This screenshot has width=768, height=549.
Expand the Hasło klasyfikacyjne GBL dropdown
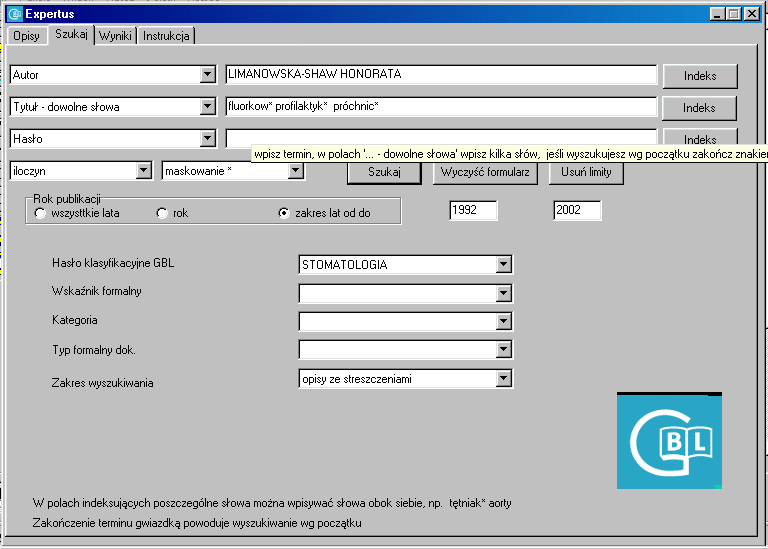tap(504, 265)
